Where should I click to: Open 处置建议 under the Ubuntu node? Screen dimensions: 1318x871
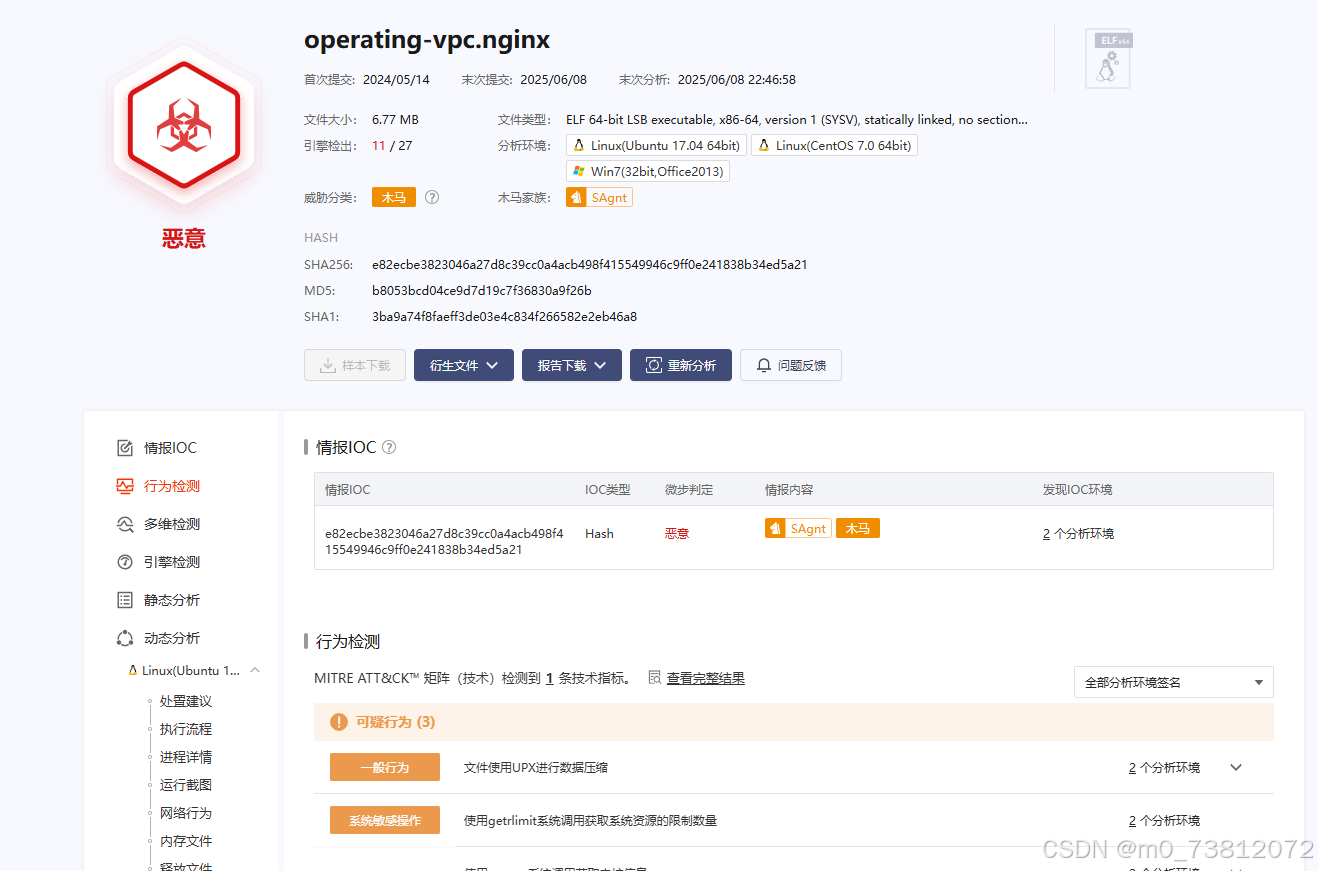[x=186, y=701]
